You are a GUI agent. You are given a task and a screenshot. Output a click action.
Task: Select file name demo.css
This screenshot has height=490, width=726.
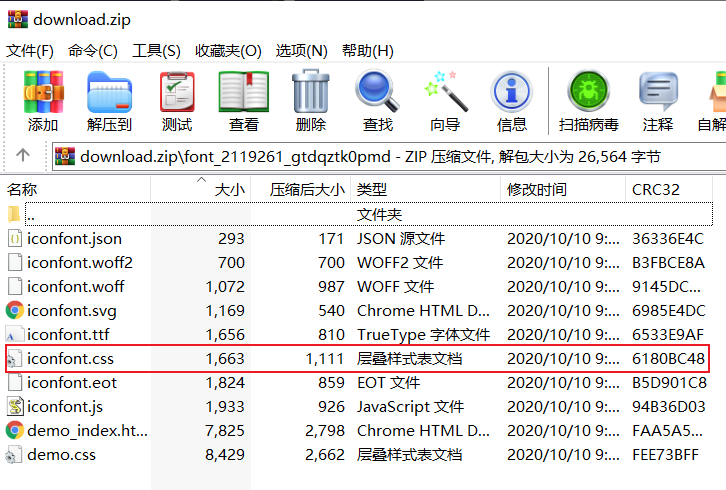pyautogui.click(x=61, y=454)
